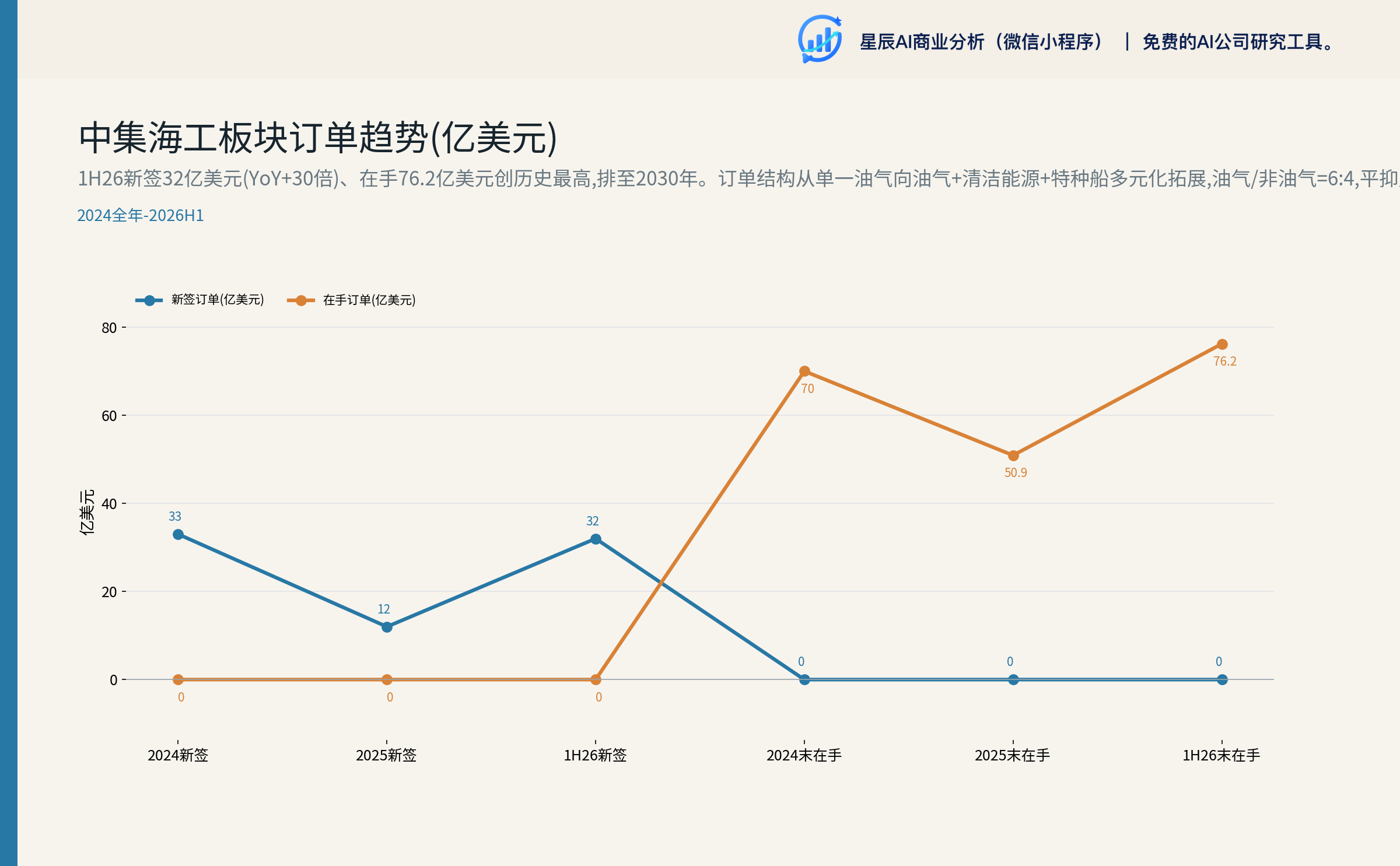Click the orange zero point at 2024新签
Screen dimensions: 1400x866
(x=178, y=679)
